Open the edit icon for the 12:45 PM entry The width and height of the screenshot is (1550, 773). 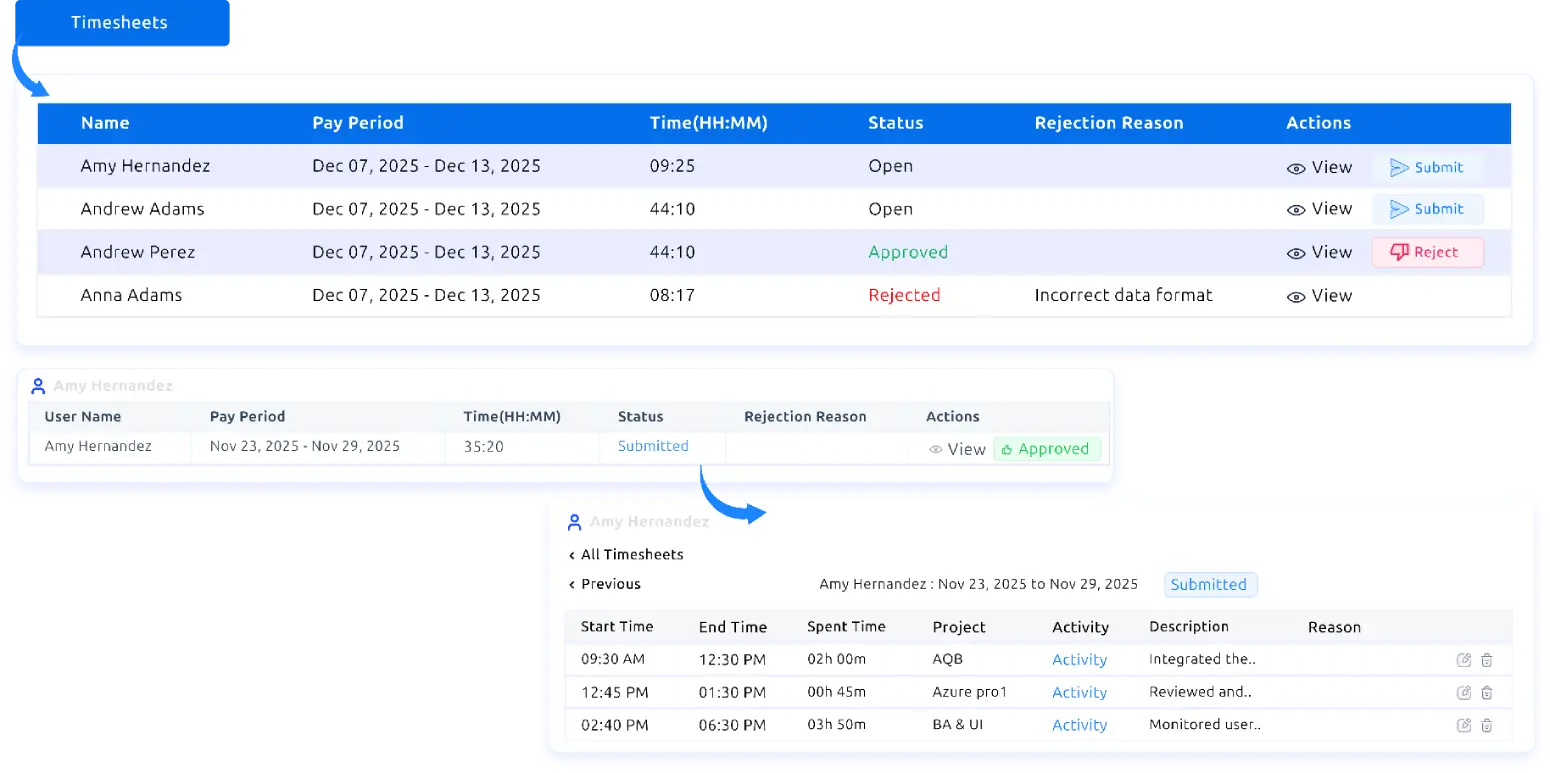coord(1463,692)
